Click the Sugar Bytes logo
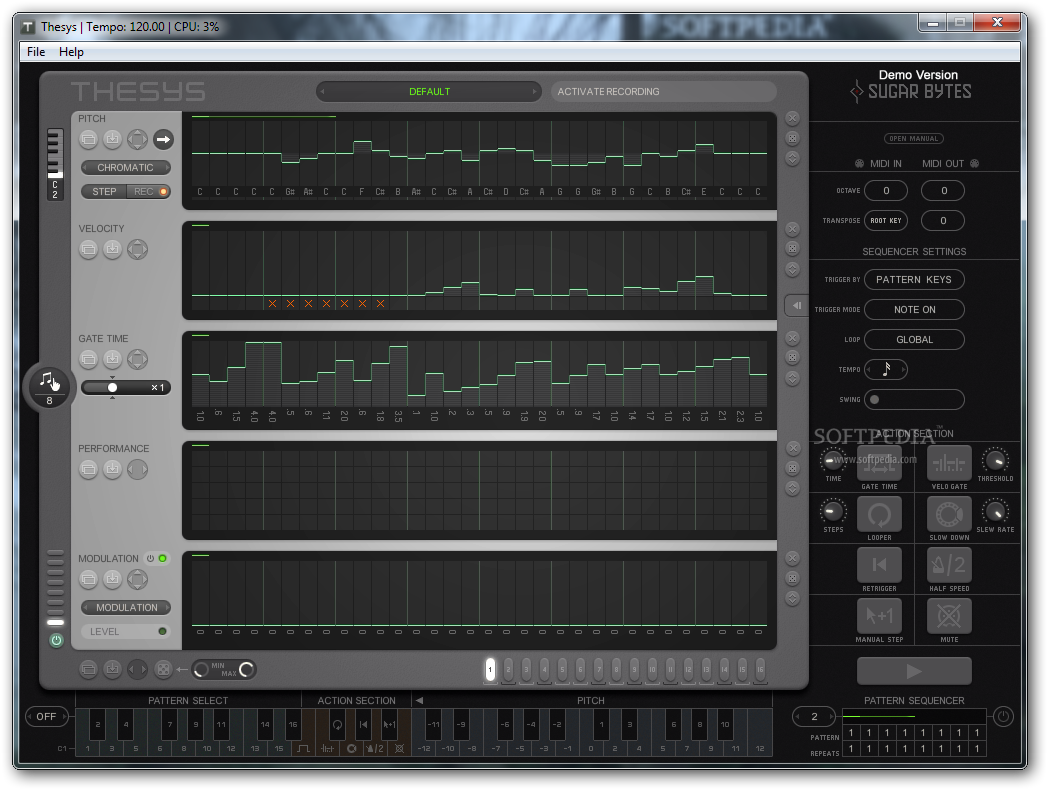The width and height of the screenshot is (1048, 790). click(911, 92)
